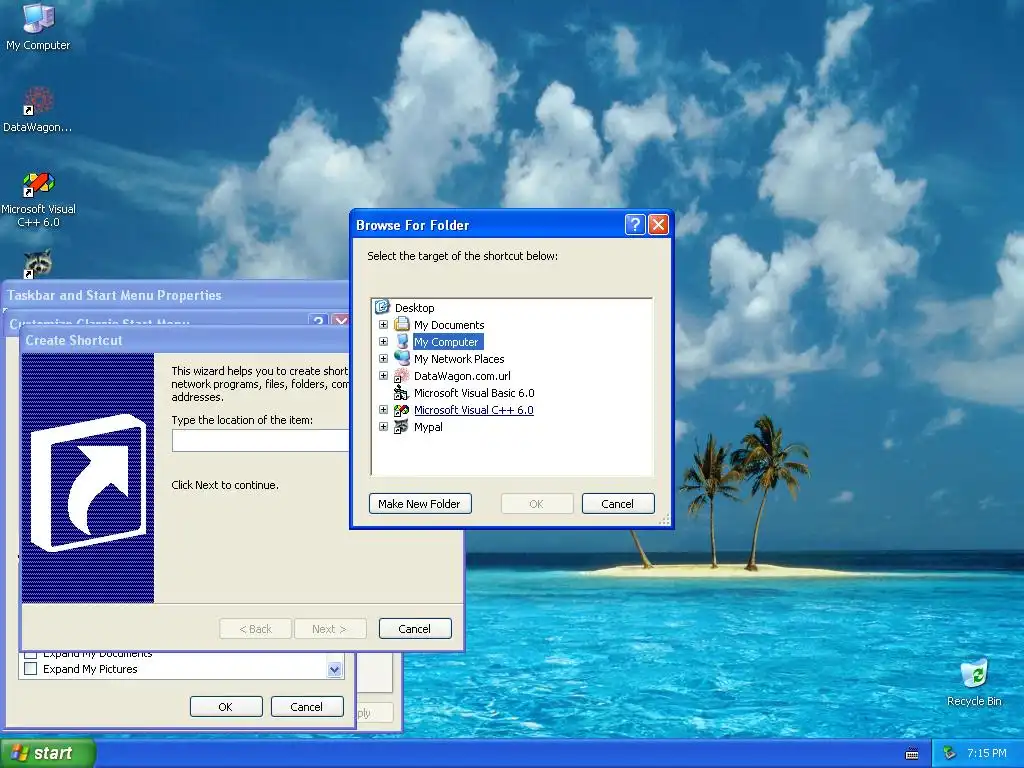The height and width of the screenshot is (768, 1024).
Task: Click Cancel in Create Shortcut wizard
Action: pyautogui.click(x=415, y=628)
